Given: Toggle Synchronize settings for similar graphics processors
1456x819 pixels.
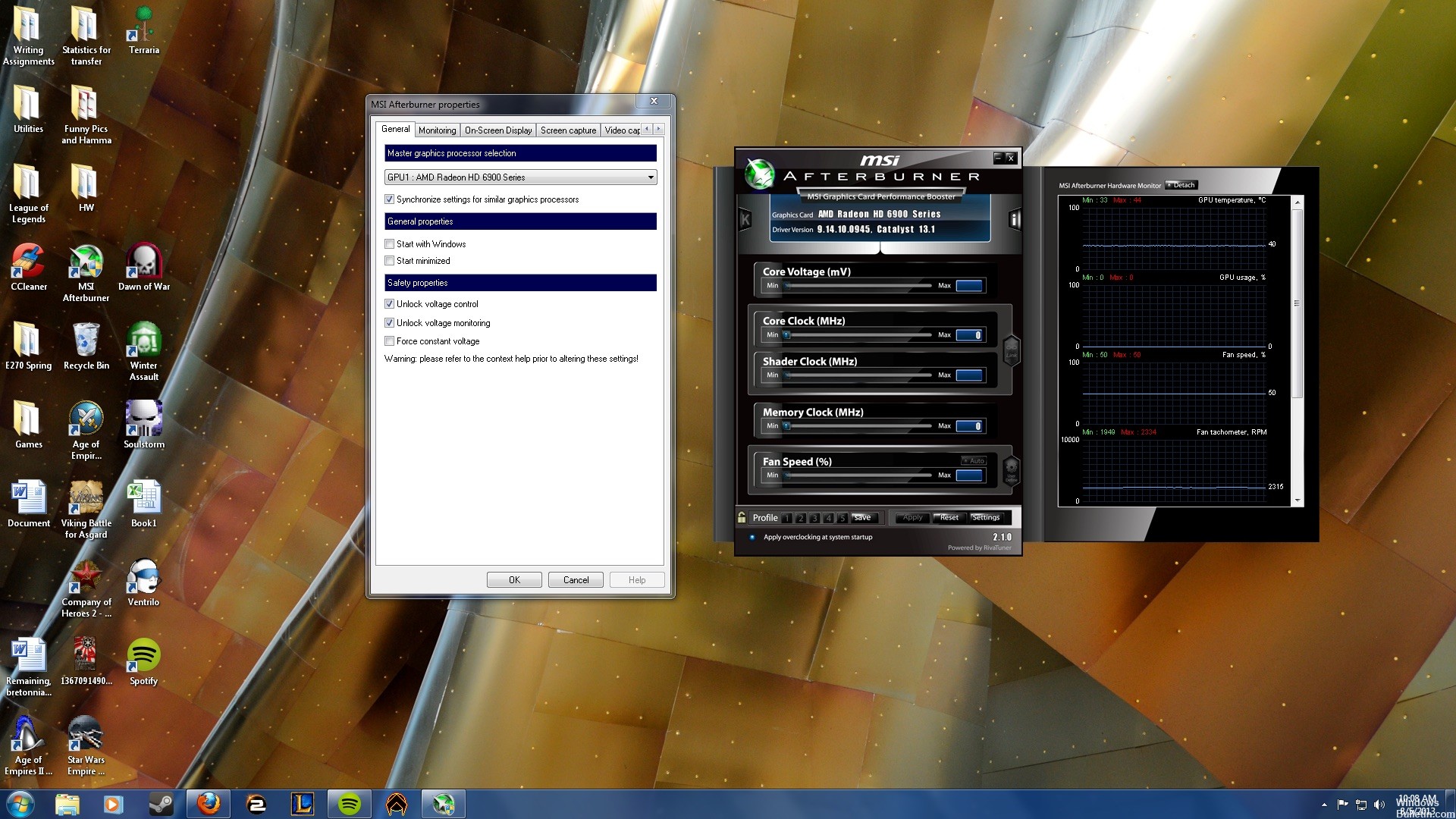Looking at the screenshot, I should coord(389,199).
